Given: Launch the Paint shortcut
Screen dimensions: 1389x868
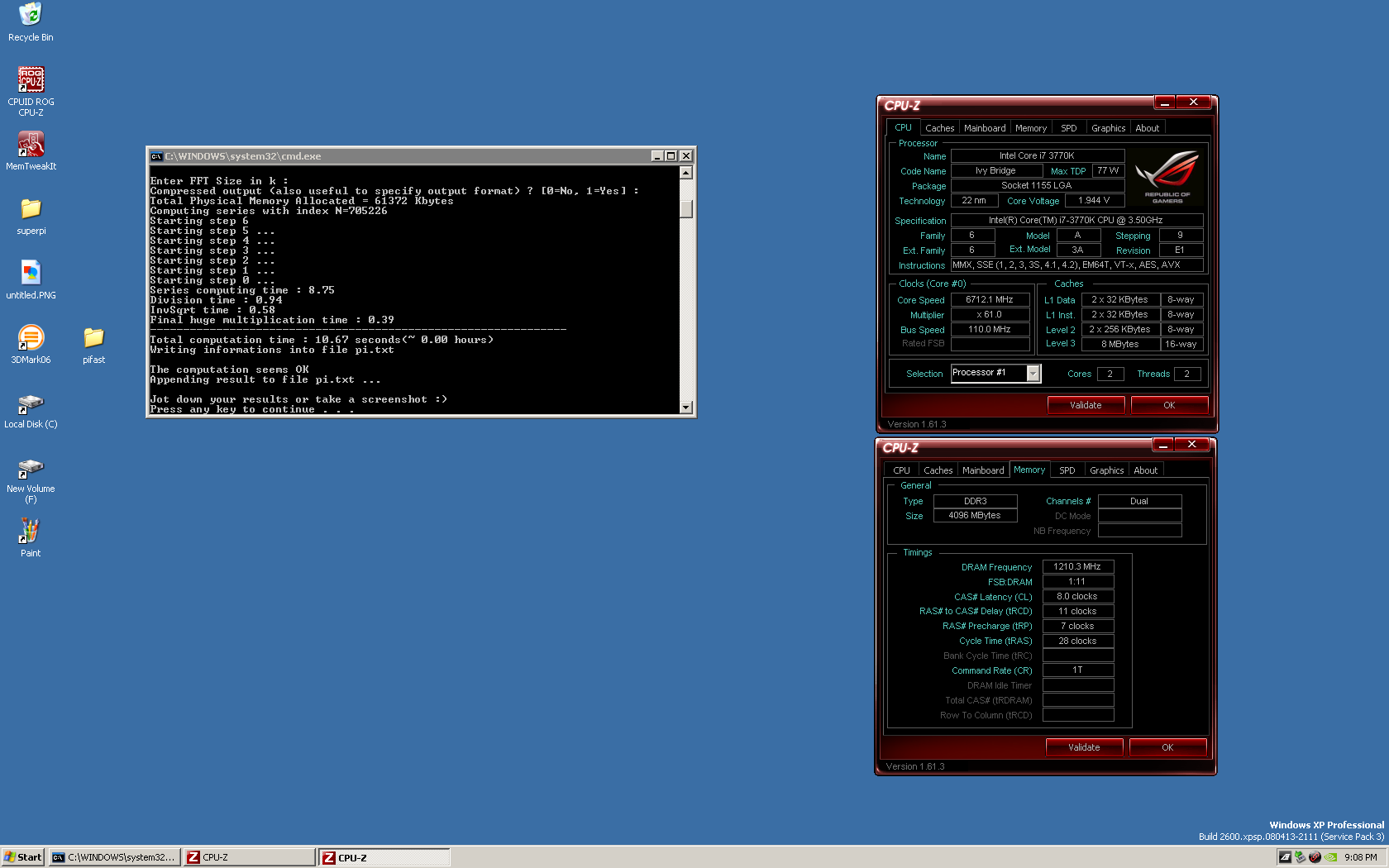Looking at the screenshot, I should (31, 537).
